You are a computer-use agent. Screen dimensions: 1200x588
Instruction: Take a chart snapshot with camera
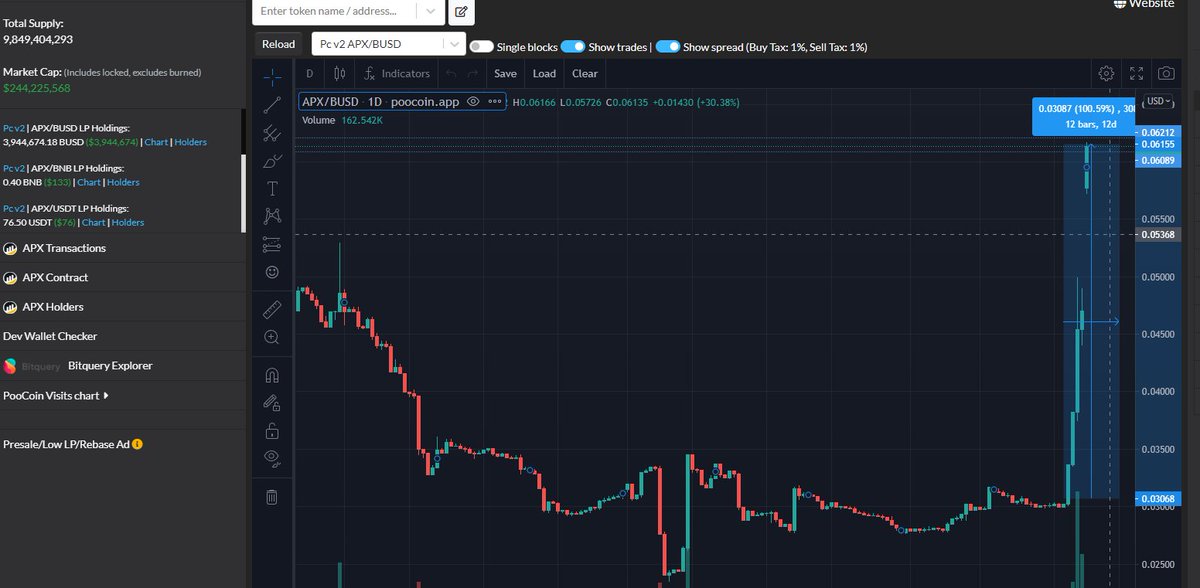[x=1166, y=73]
